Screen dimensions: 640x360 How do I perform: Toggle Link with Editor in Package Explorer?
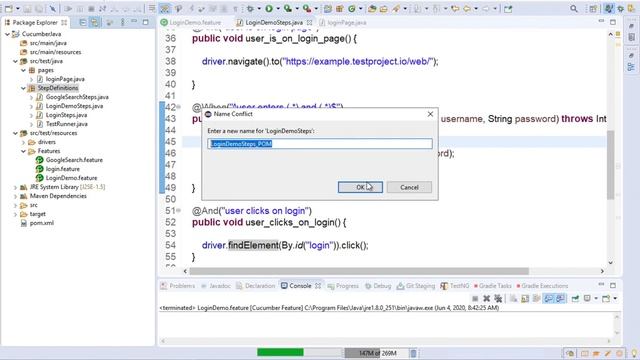[95, 22]
